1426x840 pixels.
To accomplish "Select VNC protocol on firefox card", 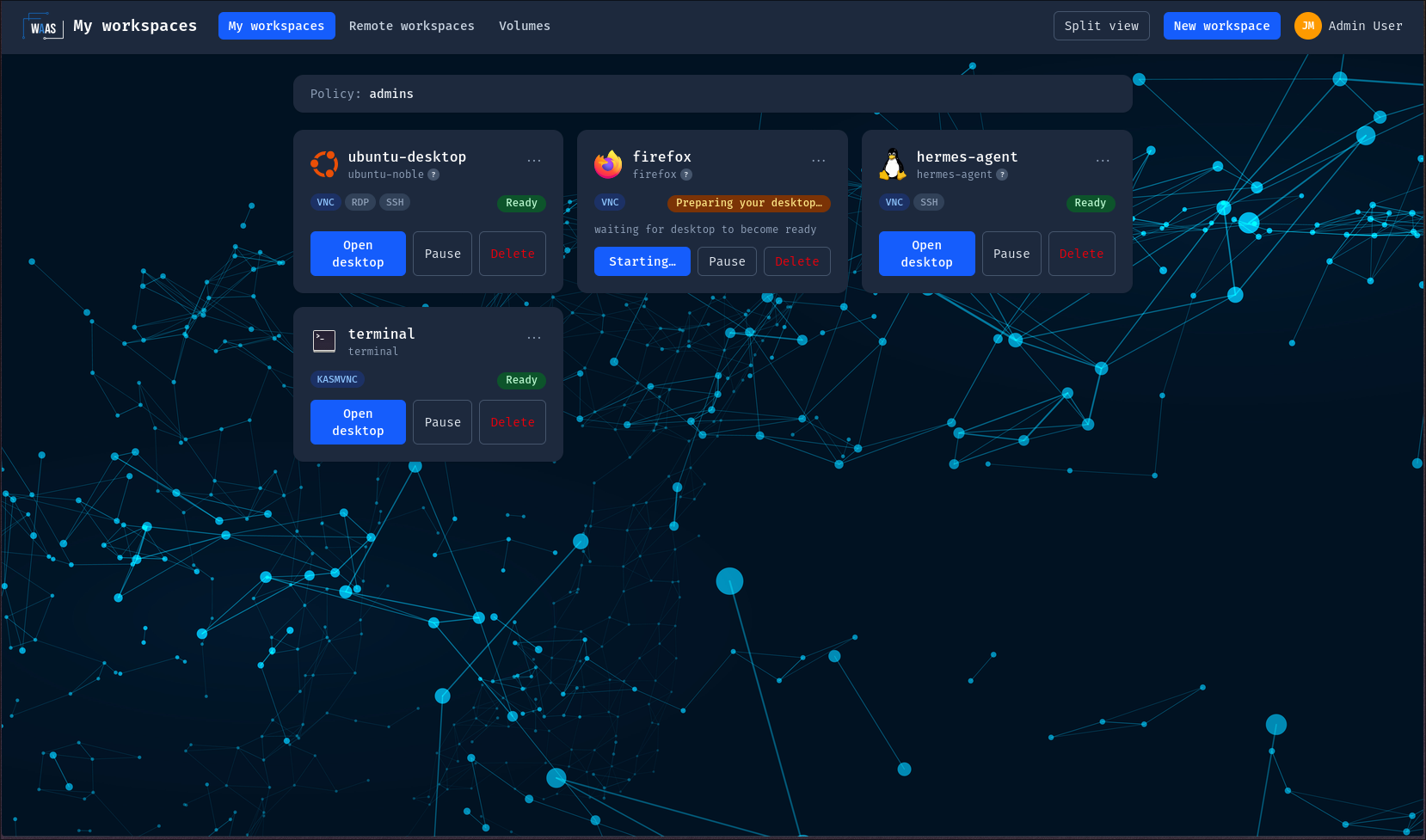I will (x=610, y=203).
